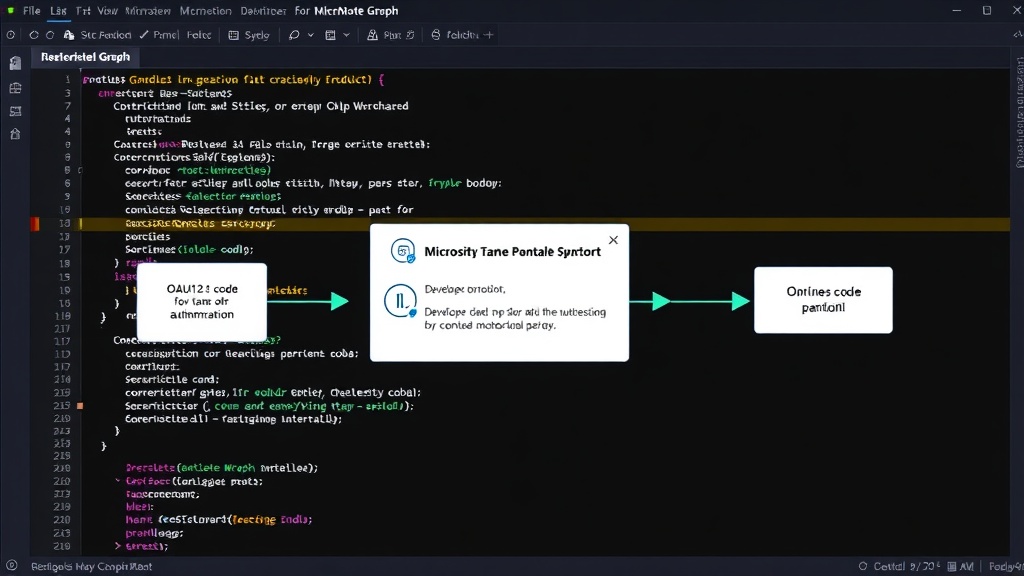
Task: Click the second circular toolbar icon
Action: click(50, 35)
